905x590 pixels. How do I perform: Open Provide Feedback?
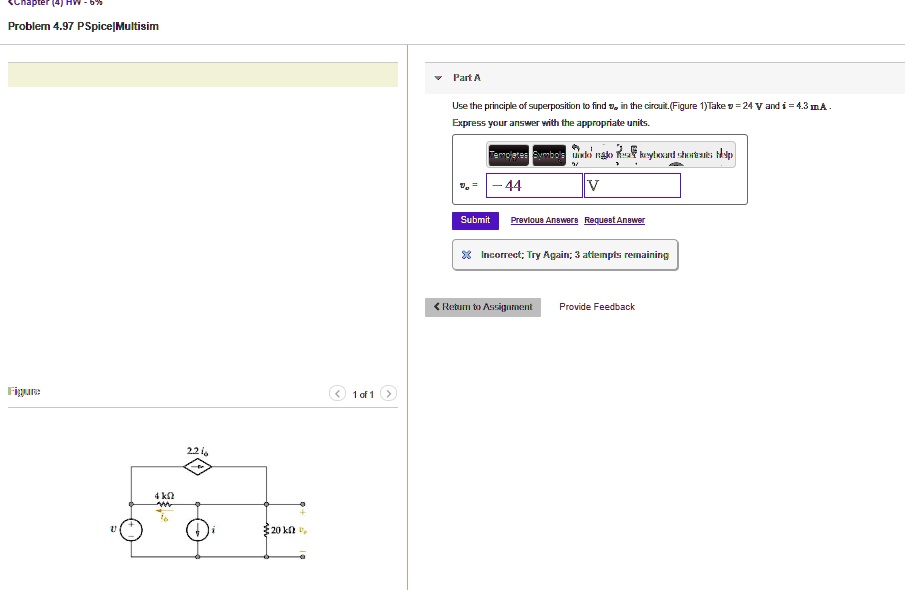click(596, 307)
